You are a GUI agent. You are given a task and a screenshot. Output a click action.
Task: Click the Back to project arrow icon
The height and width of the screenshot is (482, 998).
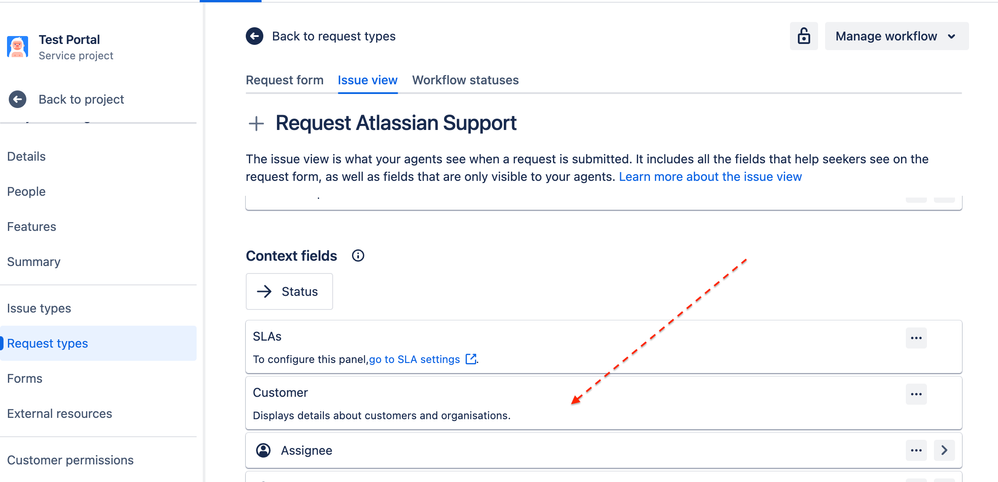18,99
